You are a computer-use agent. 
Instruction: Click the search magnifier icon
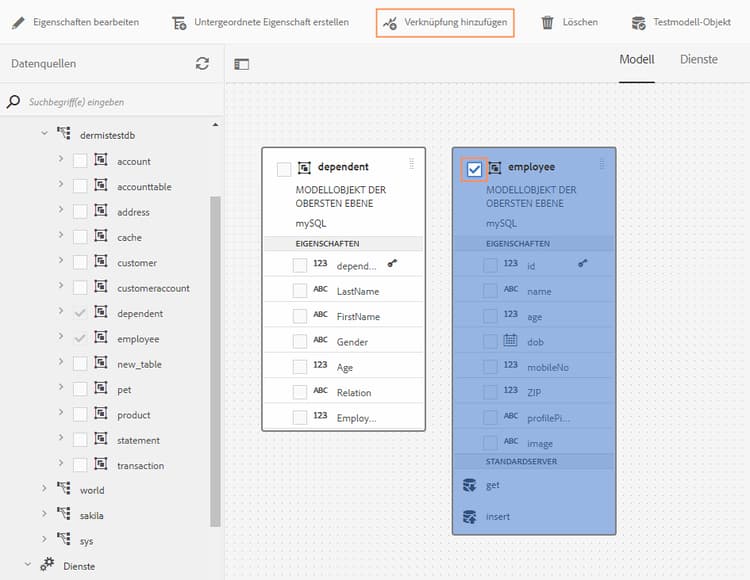point(13,101)
